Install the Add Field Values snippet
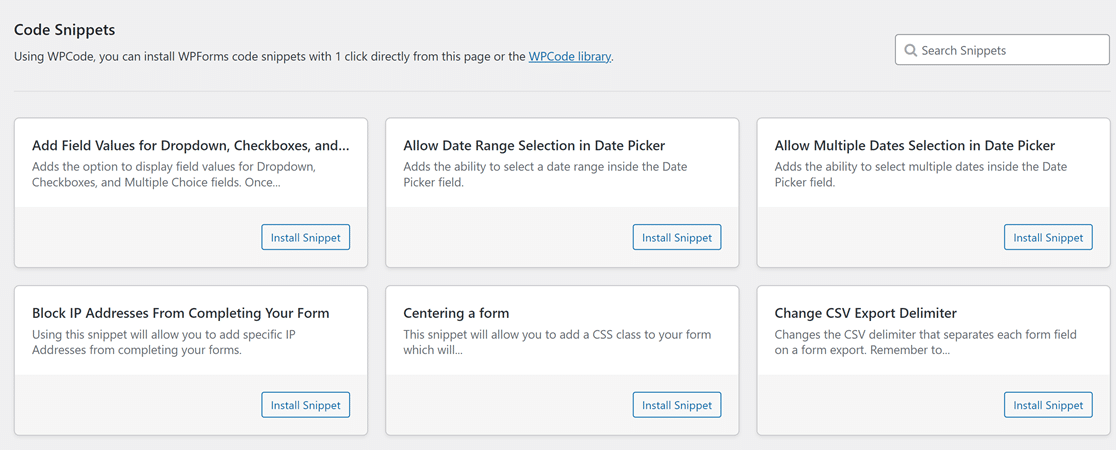Screen dimensions: 1116x450 click(x=305, y=238)
